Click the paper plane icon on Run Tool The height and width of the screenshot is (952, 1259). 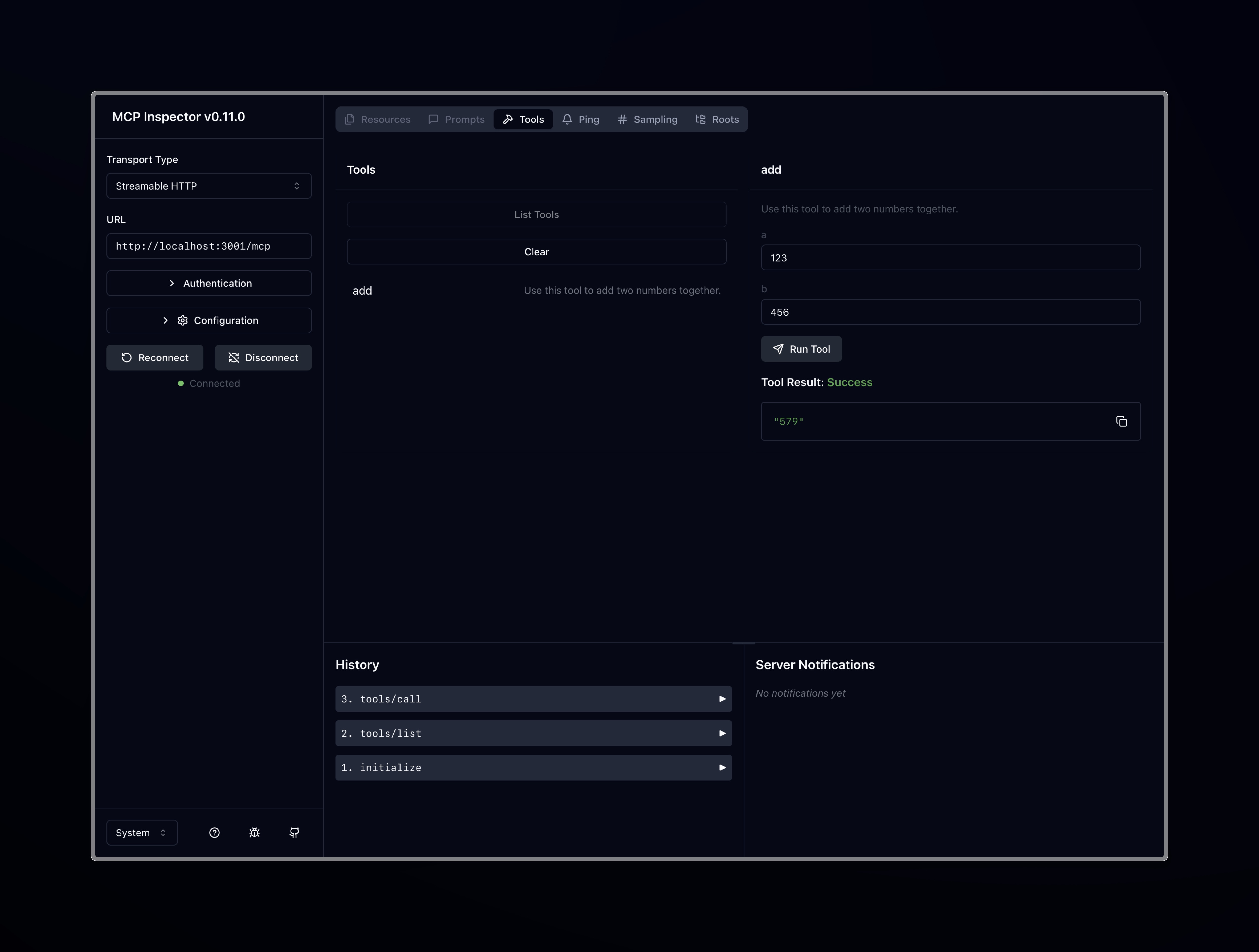[778, 349]
